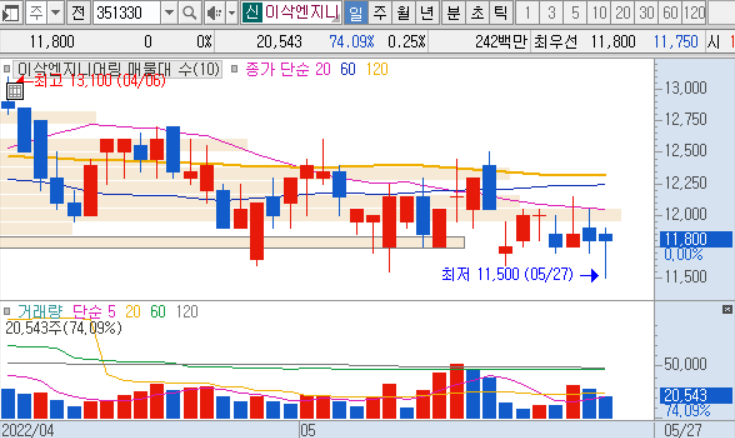Open dropdown next to the speaker icon
The image size is (735, 438).
pos(232,13)
